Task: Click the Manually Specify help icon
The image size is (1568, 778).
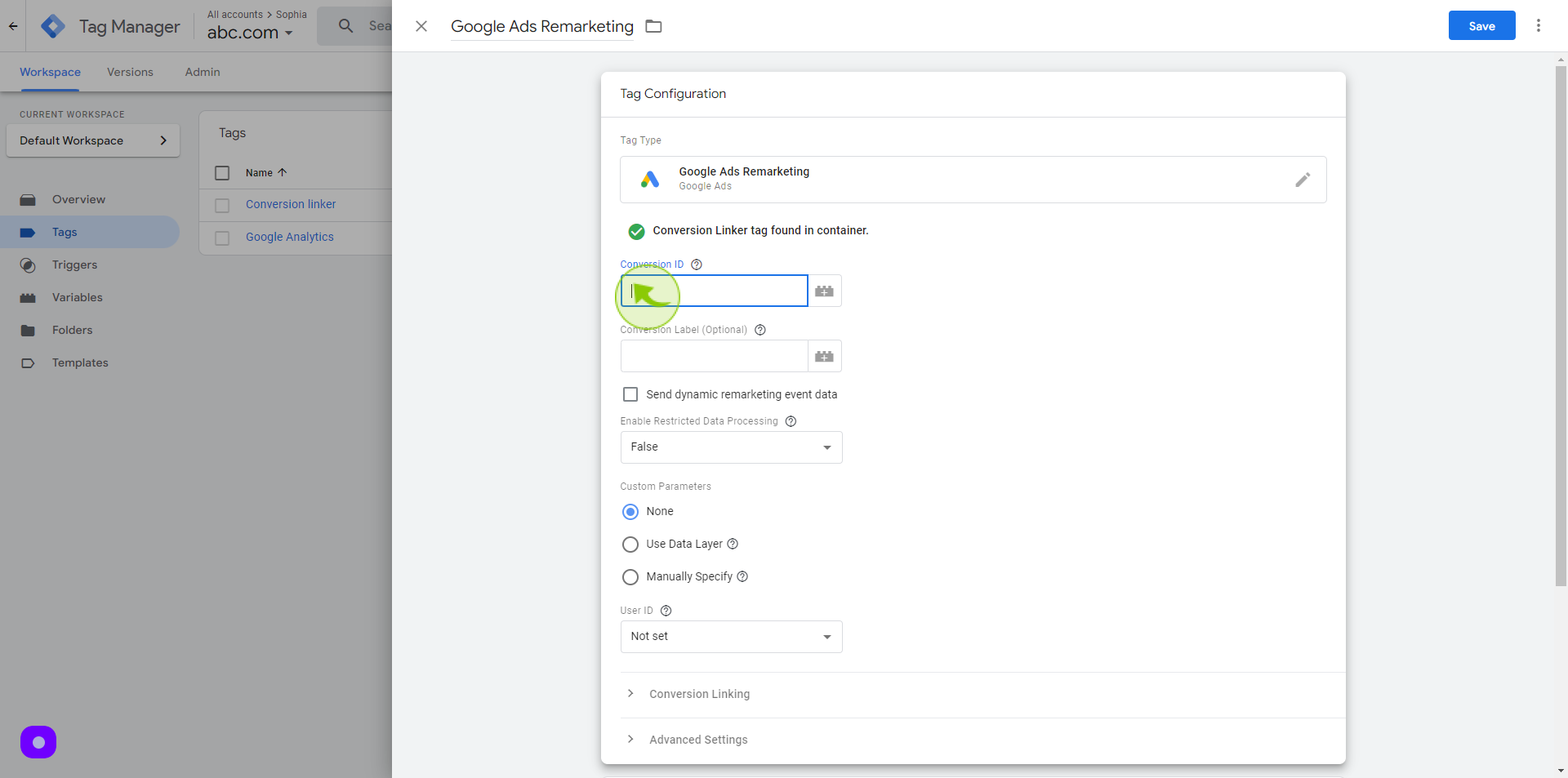Action: pyautogui.click(x=742, y=576)
